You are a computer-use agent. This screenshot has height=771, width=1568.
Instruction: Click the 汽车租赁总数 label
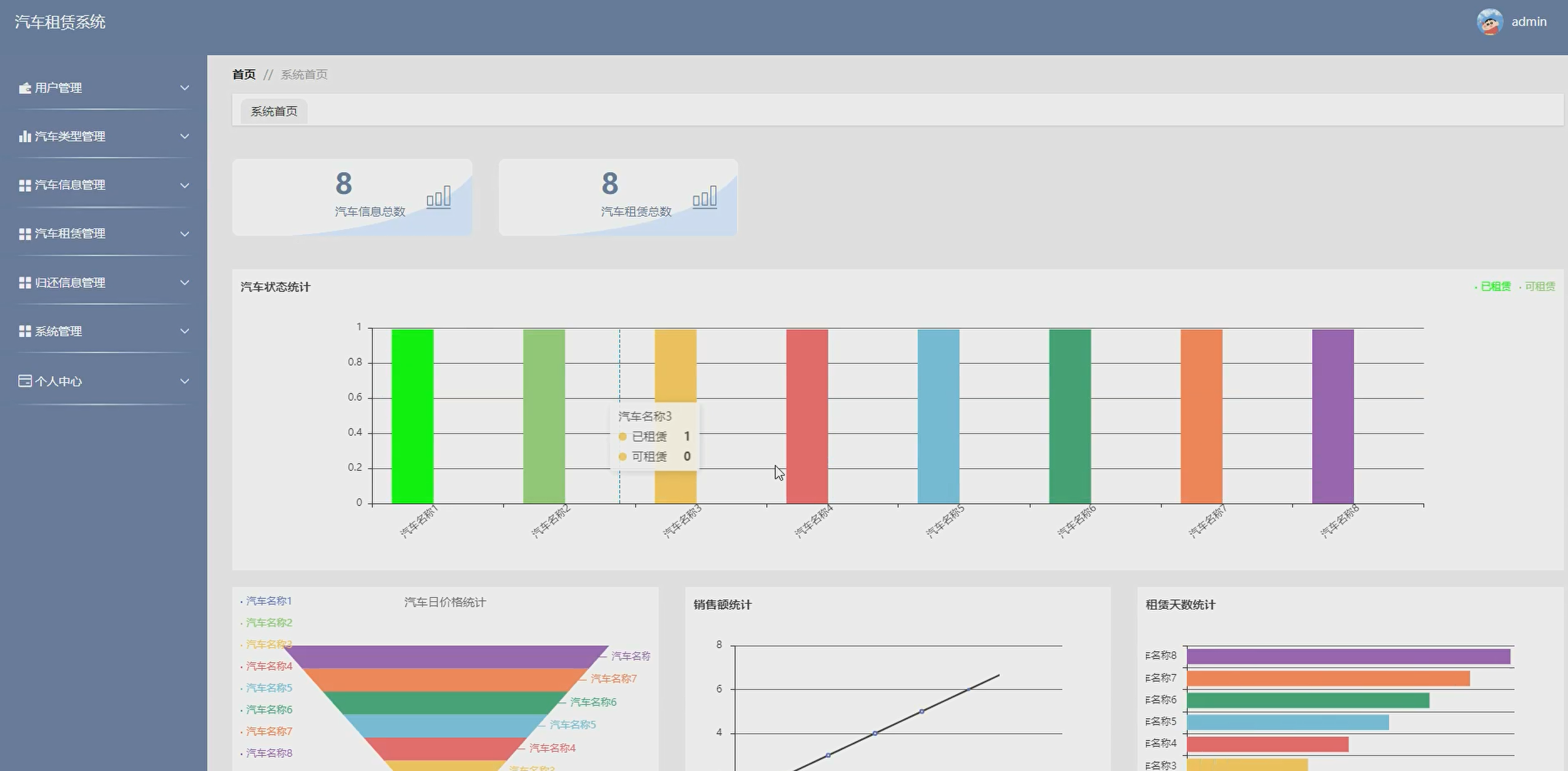pyautogui.click(x=636, y=211)
